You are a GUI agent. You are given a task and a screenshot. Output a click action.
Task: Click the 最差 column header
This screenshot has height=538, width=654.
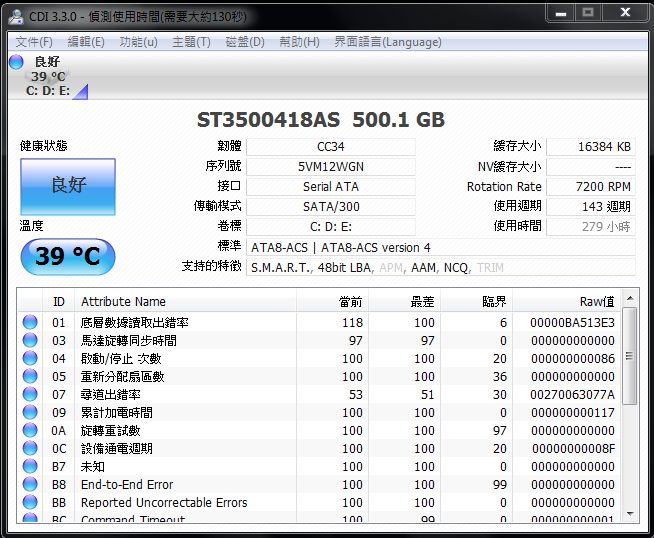[x=405, y=302]
